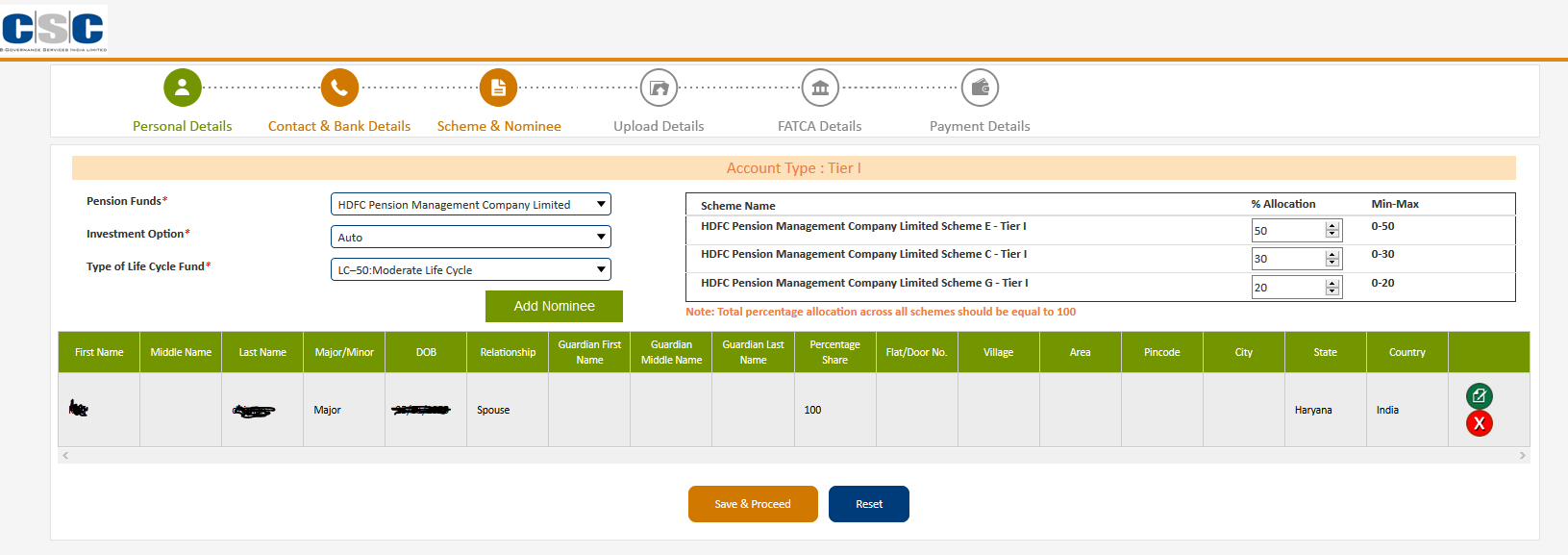Switch to Scheme & Nominee label
This screenshot has height=555, width=1568.
(499, 126)
